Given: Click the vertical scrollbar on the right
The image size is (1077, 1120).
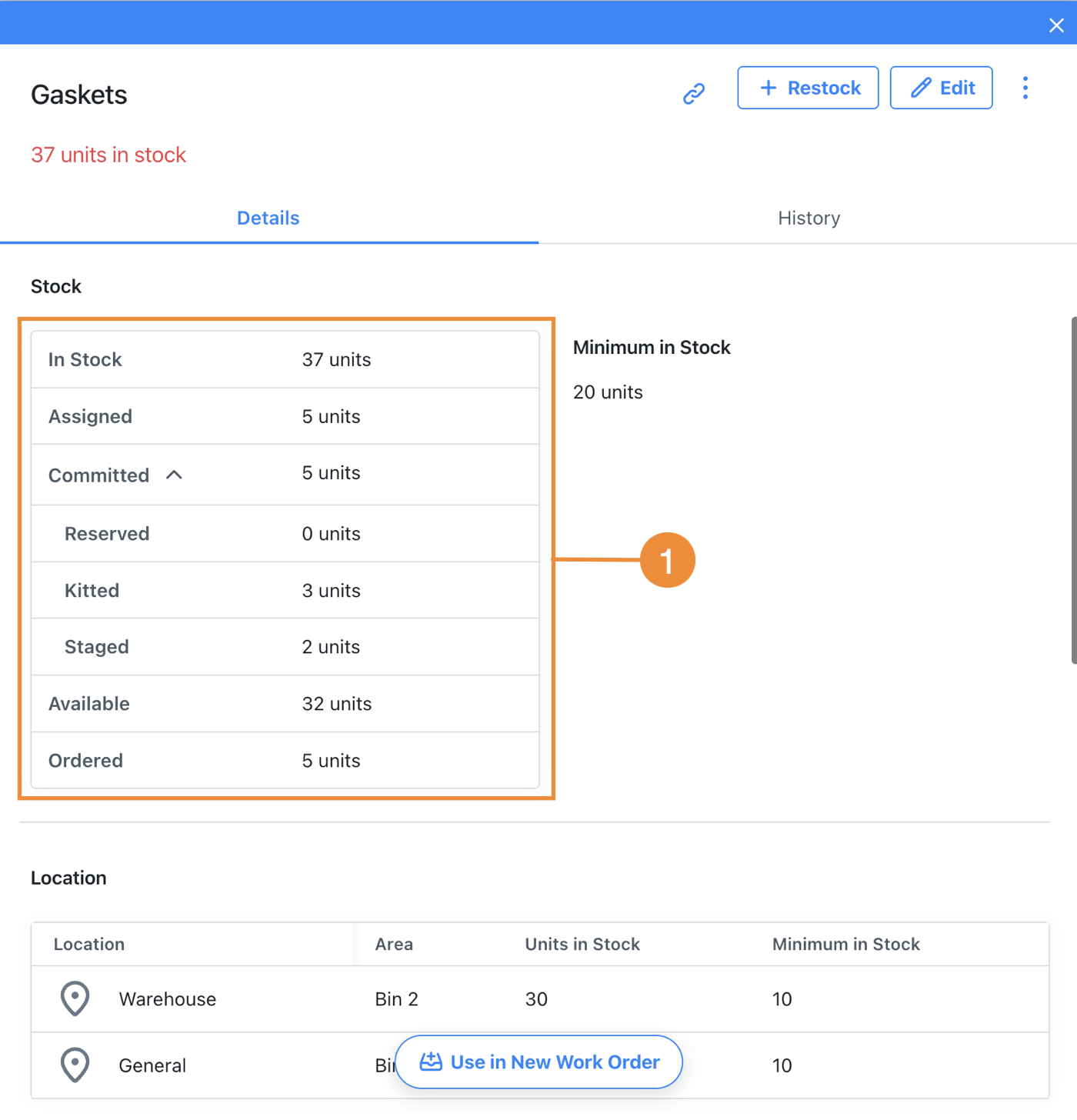Looking at the screenshot, I should click(1073, 489).
